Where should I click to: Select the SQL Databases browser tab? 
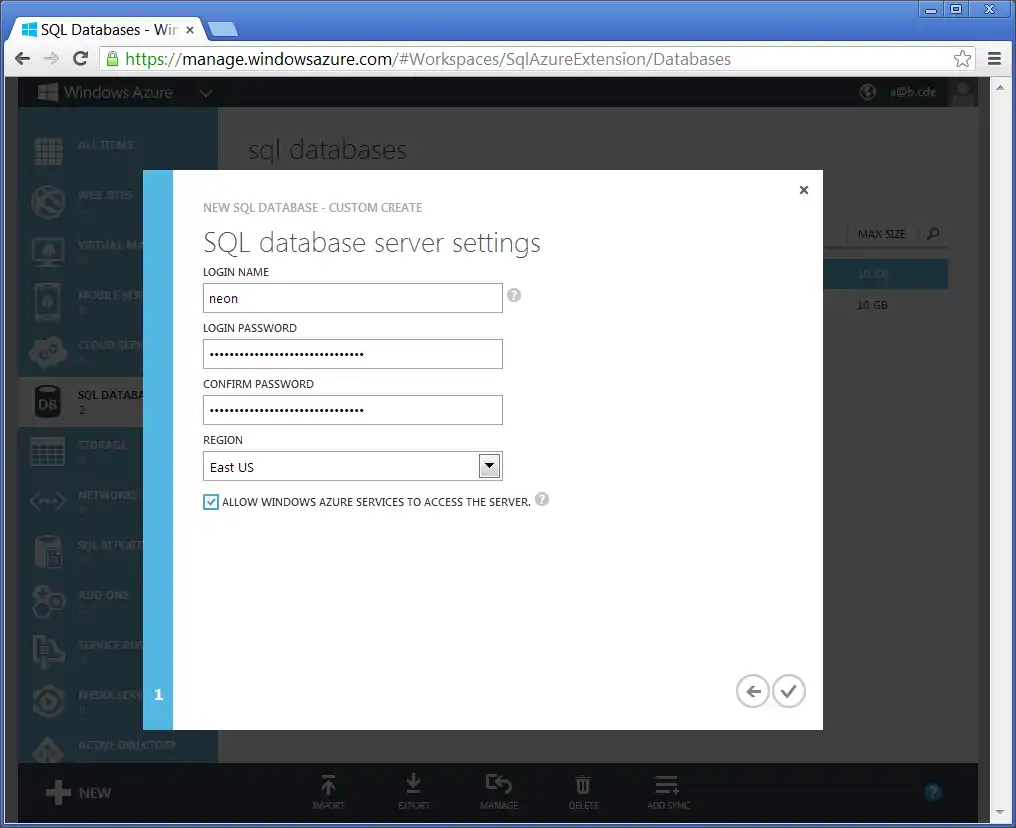(x=107, y=30)
